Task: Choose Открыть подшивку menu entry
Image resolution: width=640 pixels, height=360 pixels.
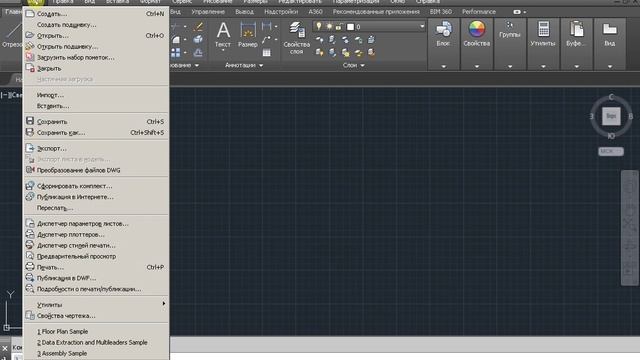Action: tap(96, 47)
